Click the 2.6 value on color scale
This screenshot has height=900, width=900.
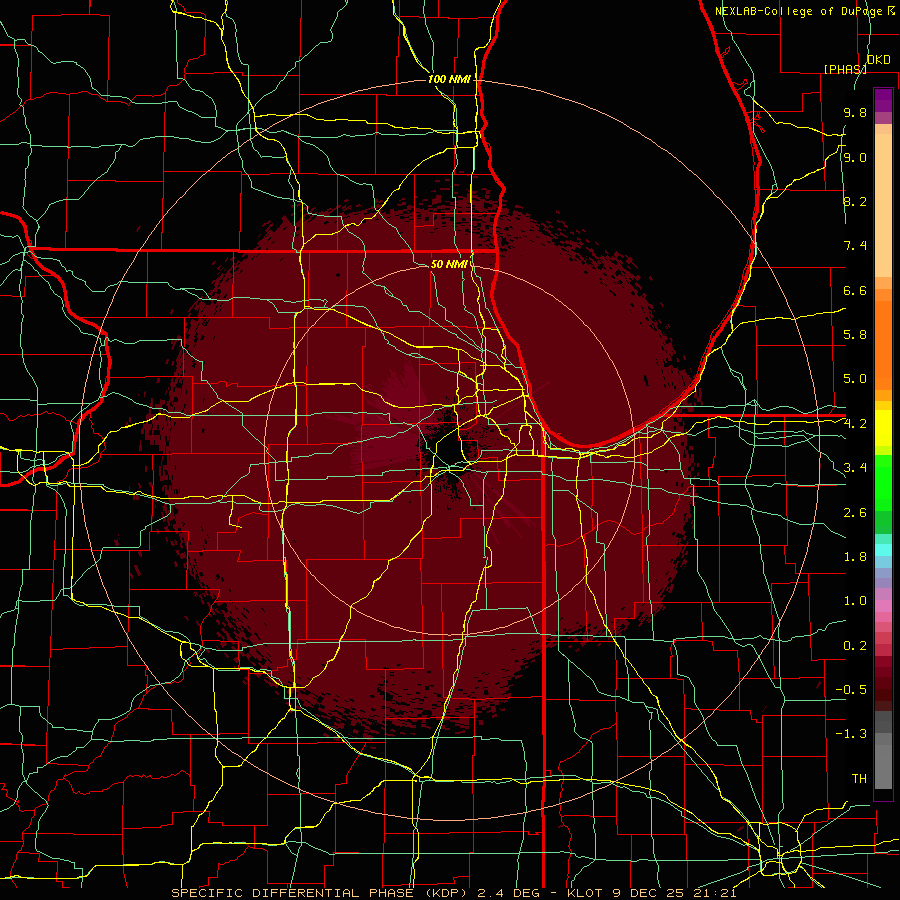coord(855,513)
